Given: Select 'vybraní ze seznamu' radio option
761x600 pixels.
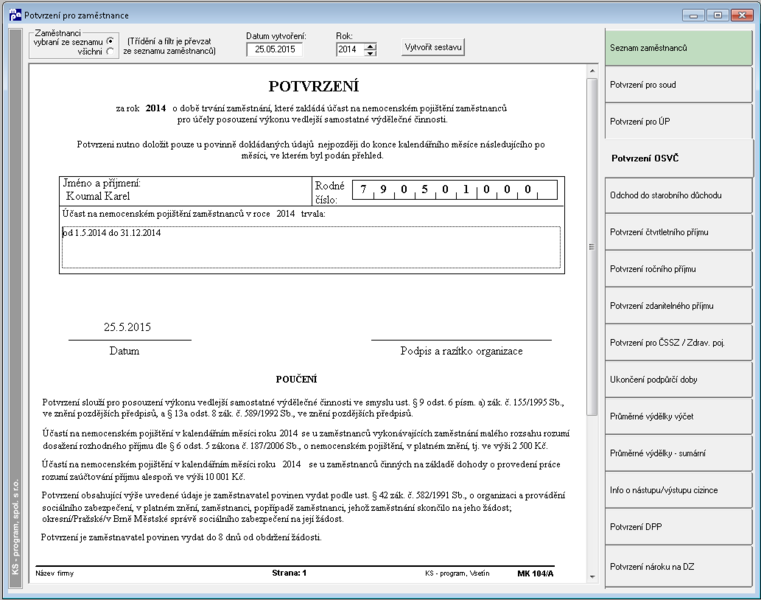Looking at the screenshot, I should click(x=110, y=41).
